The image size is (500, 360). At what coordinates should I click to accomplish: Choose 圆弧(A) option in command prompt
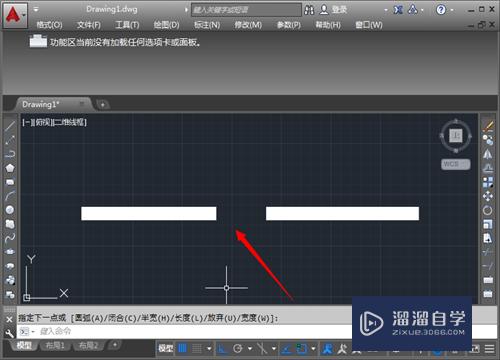(89, 318)
